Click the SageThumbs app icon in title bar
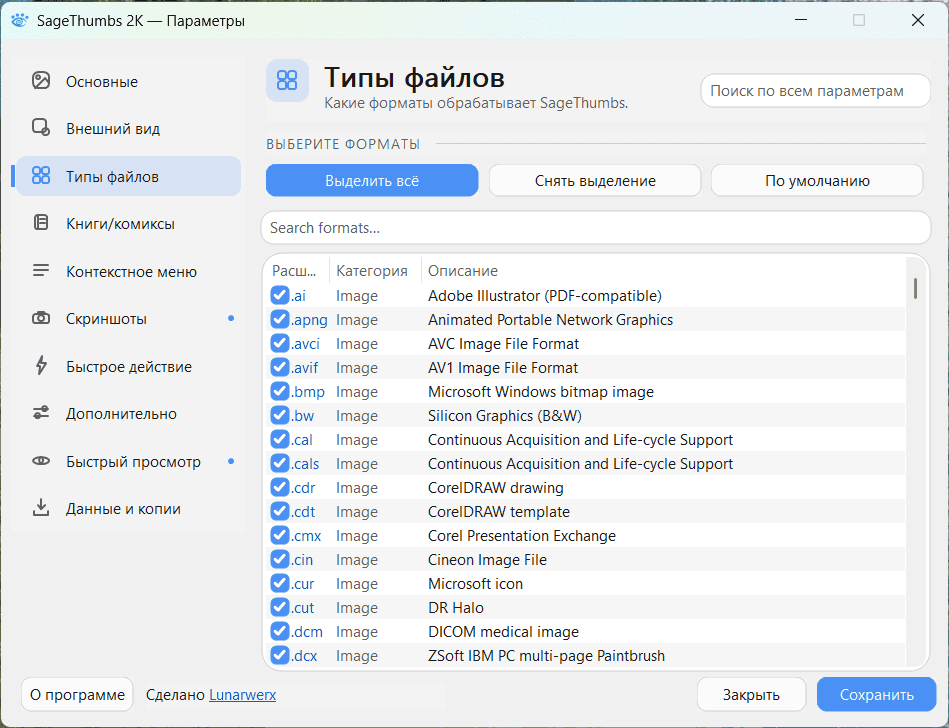The image size is (949, 728). tap(19, 20)
